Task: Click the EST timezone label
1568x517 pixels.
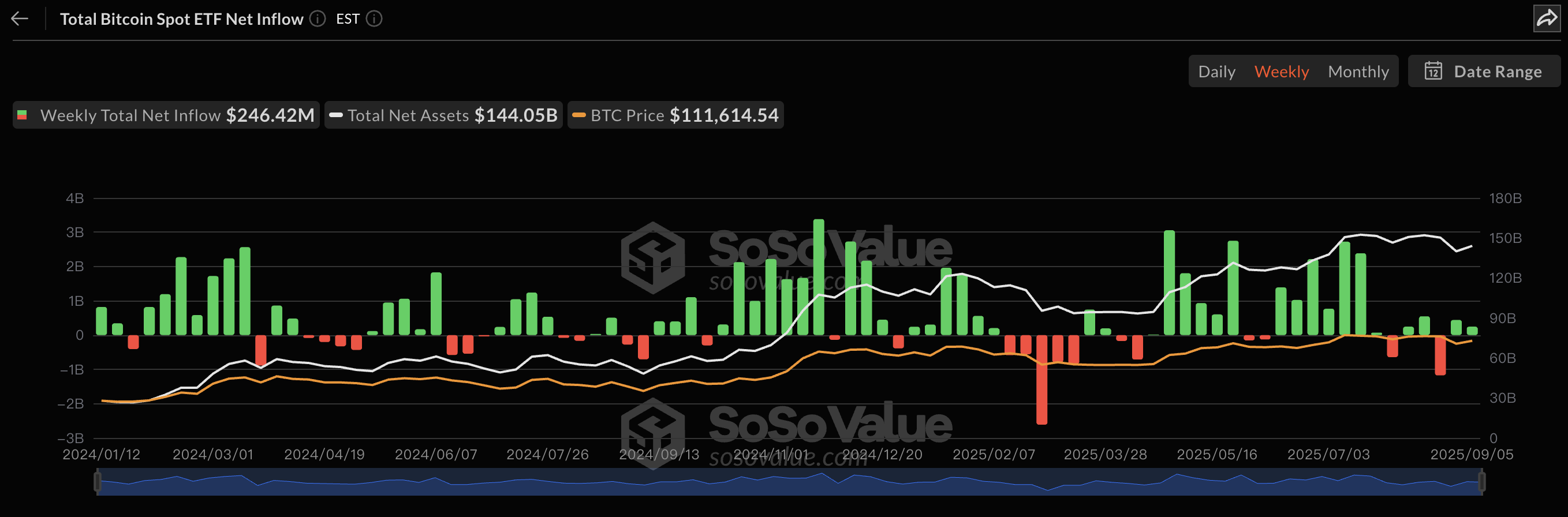Action: pos(348,19)
